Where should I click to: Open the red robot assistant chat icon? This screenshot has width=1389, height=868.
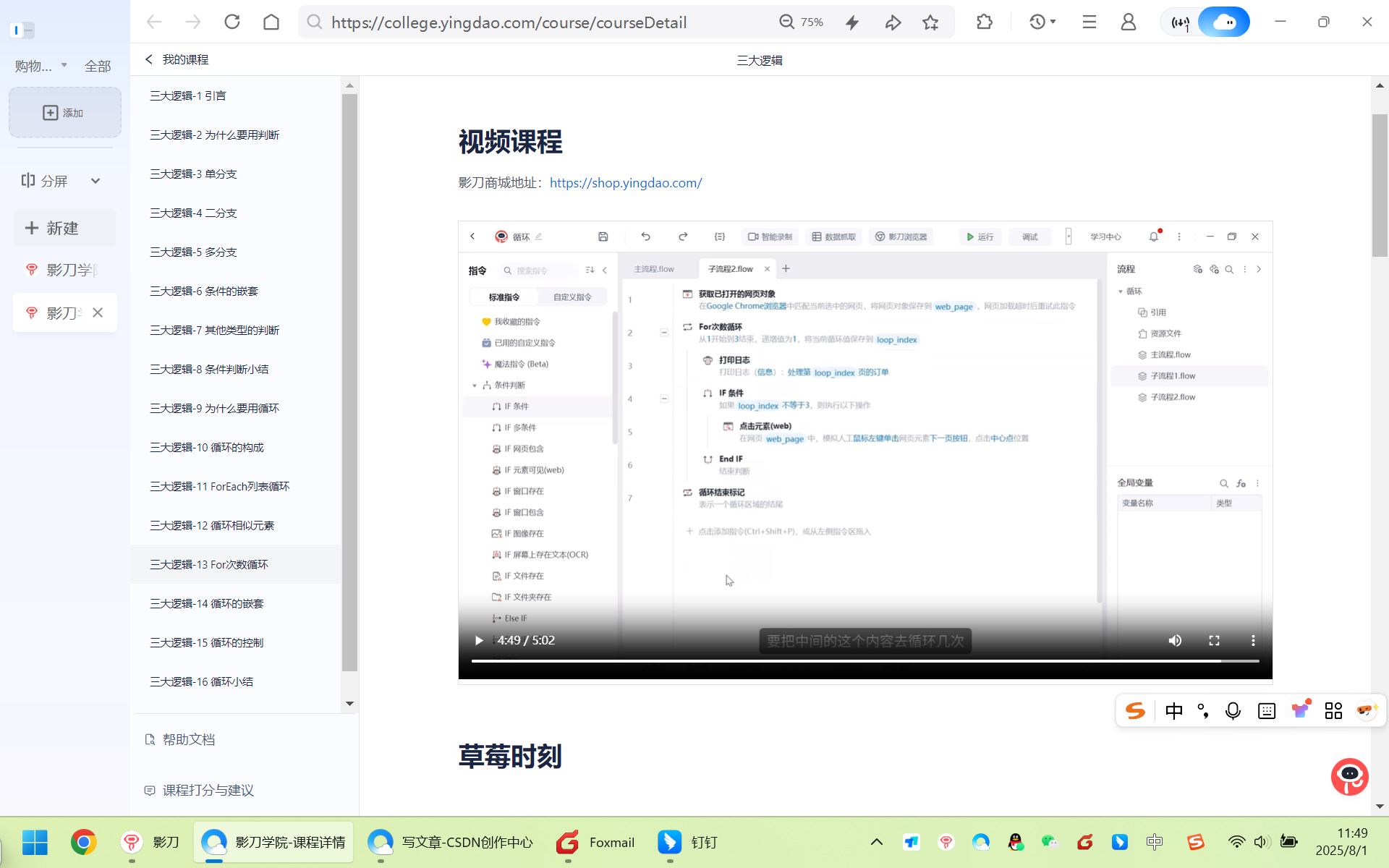click(x=1350, y=776)
